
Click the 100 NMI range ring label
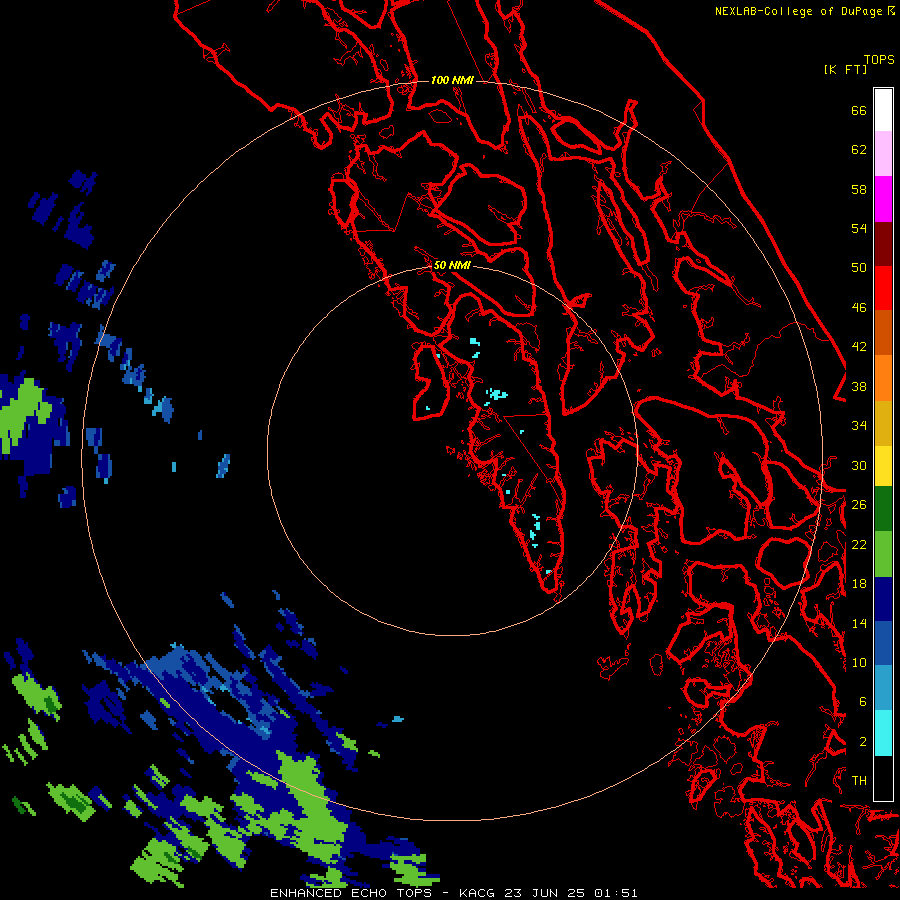point(452,80)
